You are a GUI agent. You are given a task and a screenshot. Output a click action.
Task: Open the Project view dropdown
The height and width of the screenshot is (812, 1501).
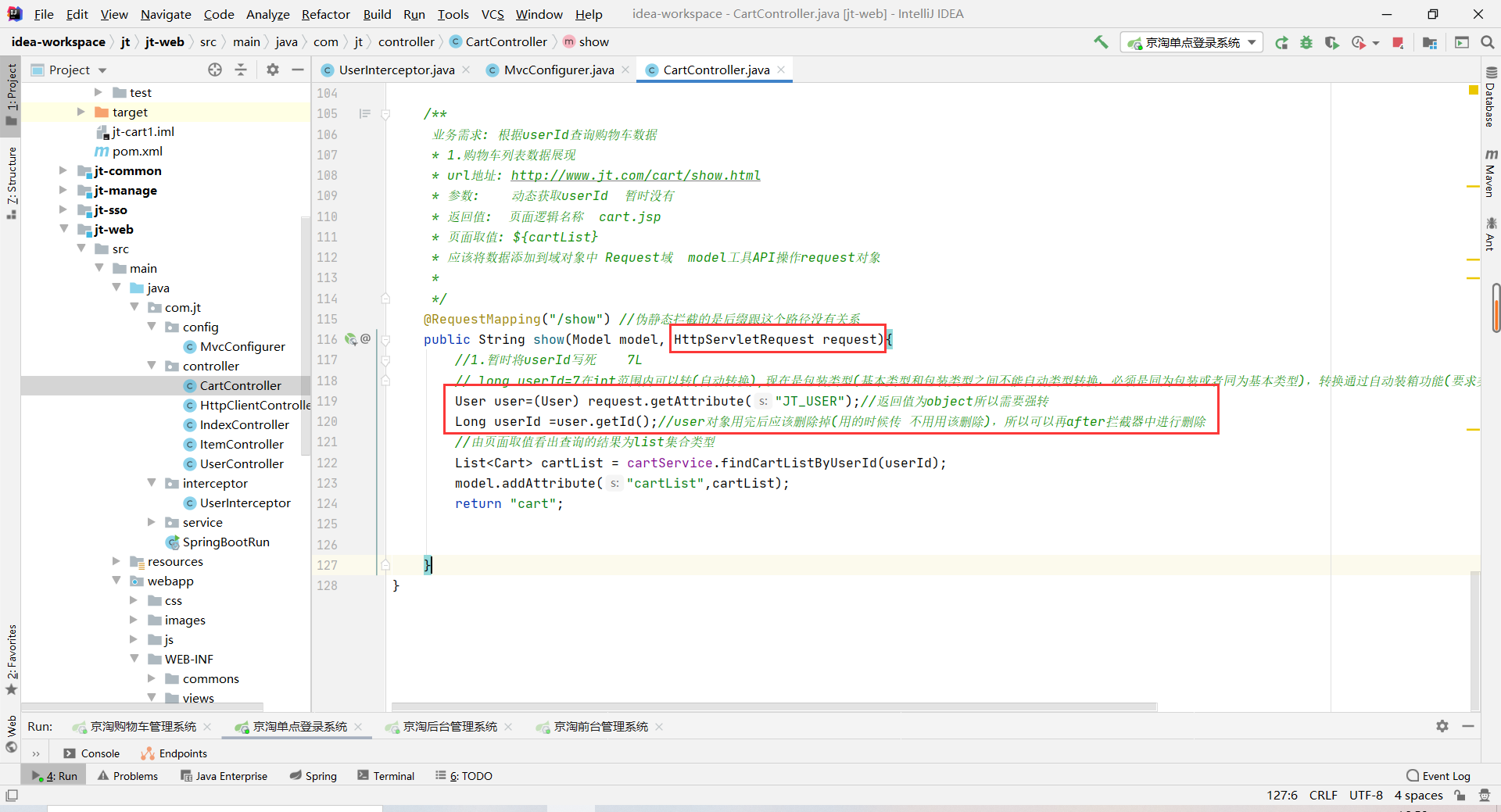click(x=69, y=70)
